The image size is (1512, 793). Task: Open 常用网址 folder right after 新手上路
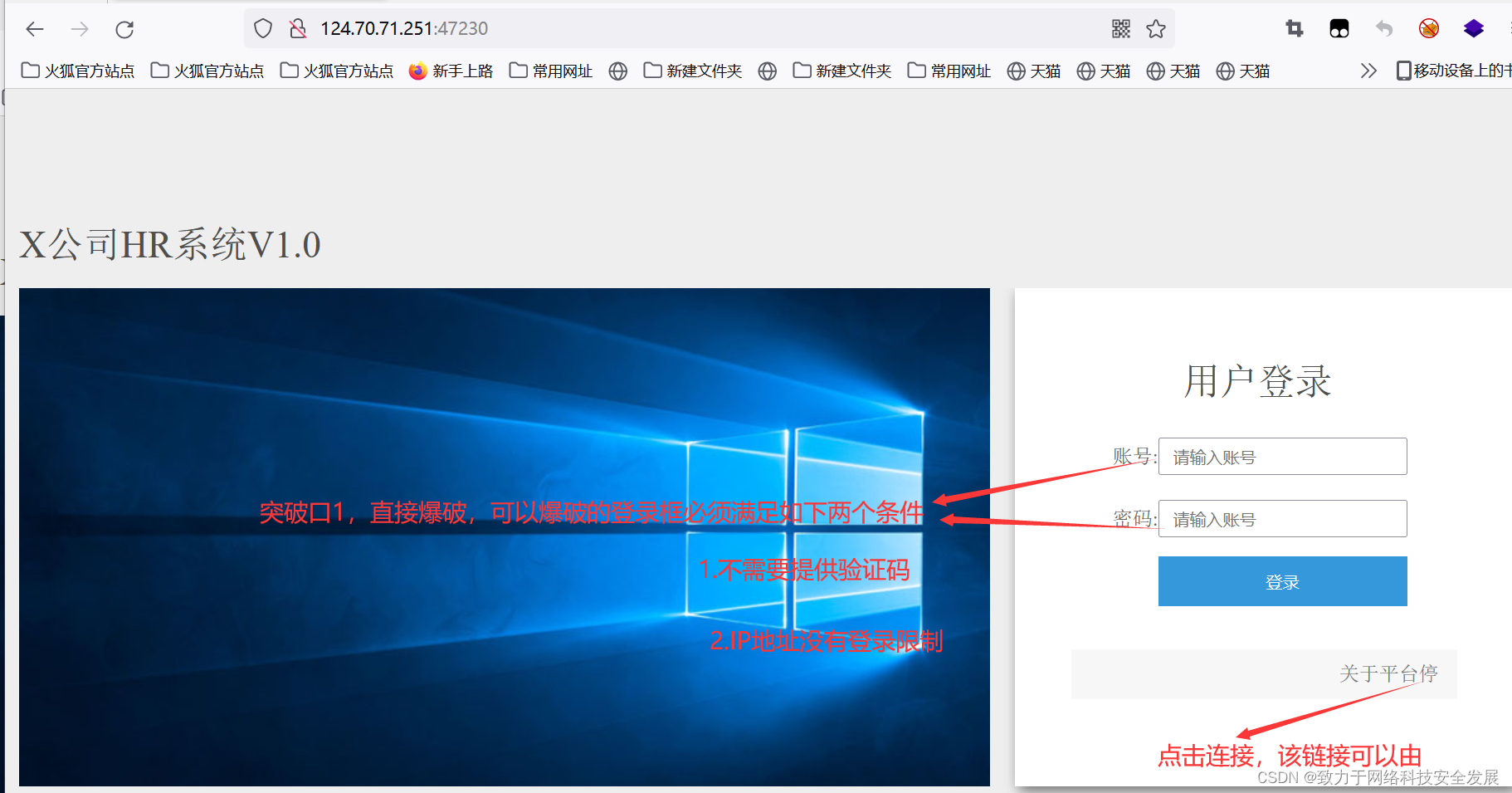click(x=551, y=71)
